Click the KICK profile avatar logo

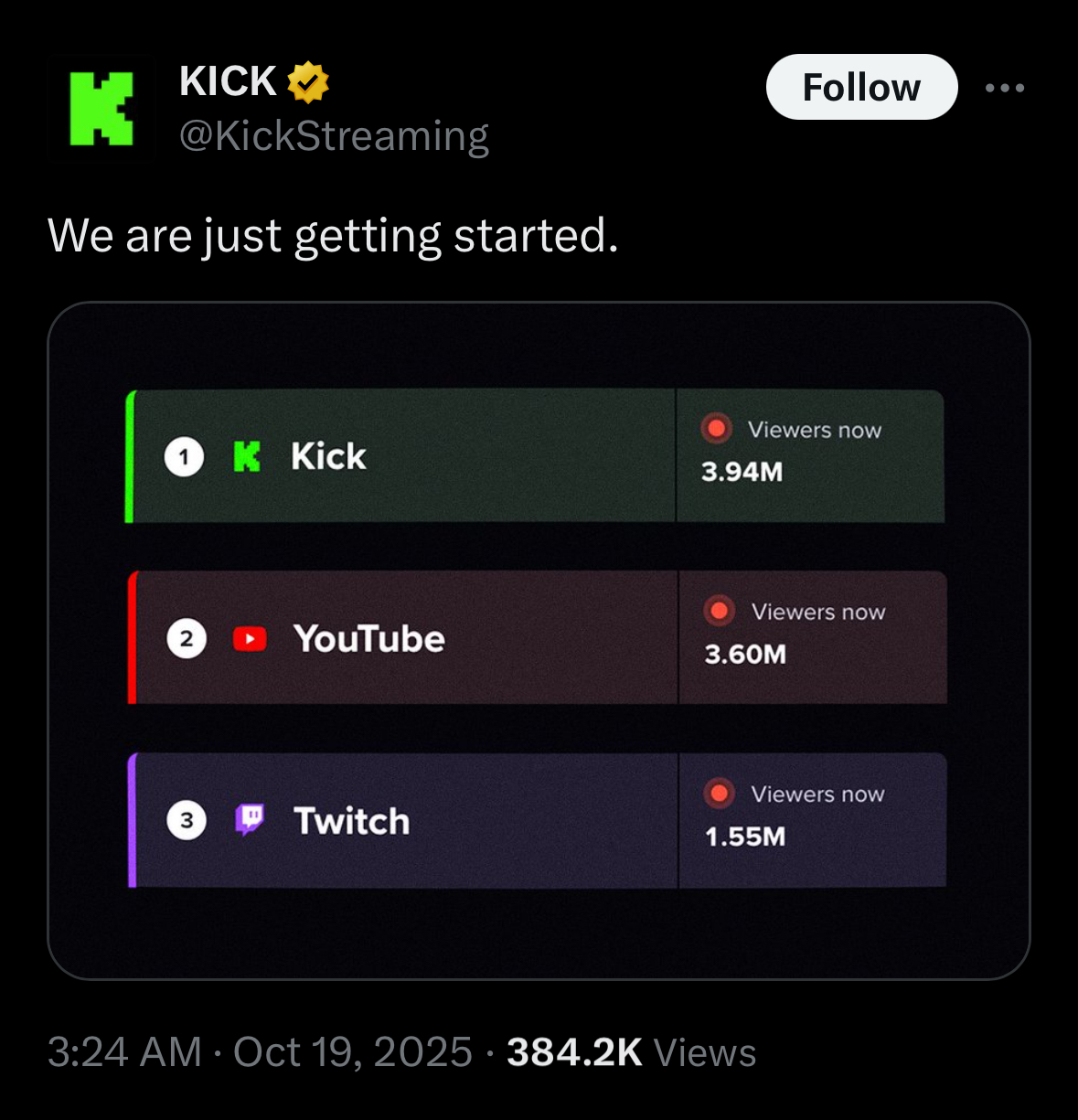101,109
